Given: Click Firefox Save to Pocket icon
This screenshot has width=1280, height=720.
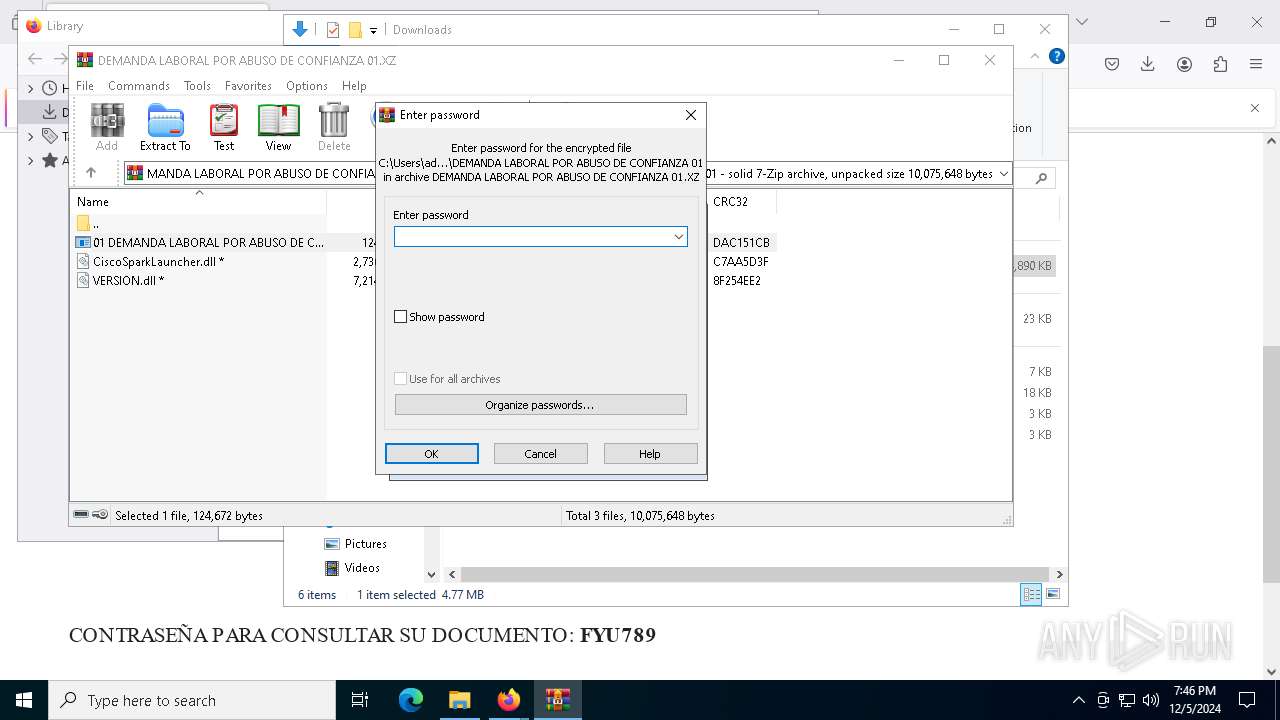Looking at the screenshot, I should tap(1112, 64).
